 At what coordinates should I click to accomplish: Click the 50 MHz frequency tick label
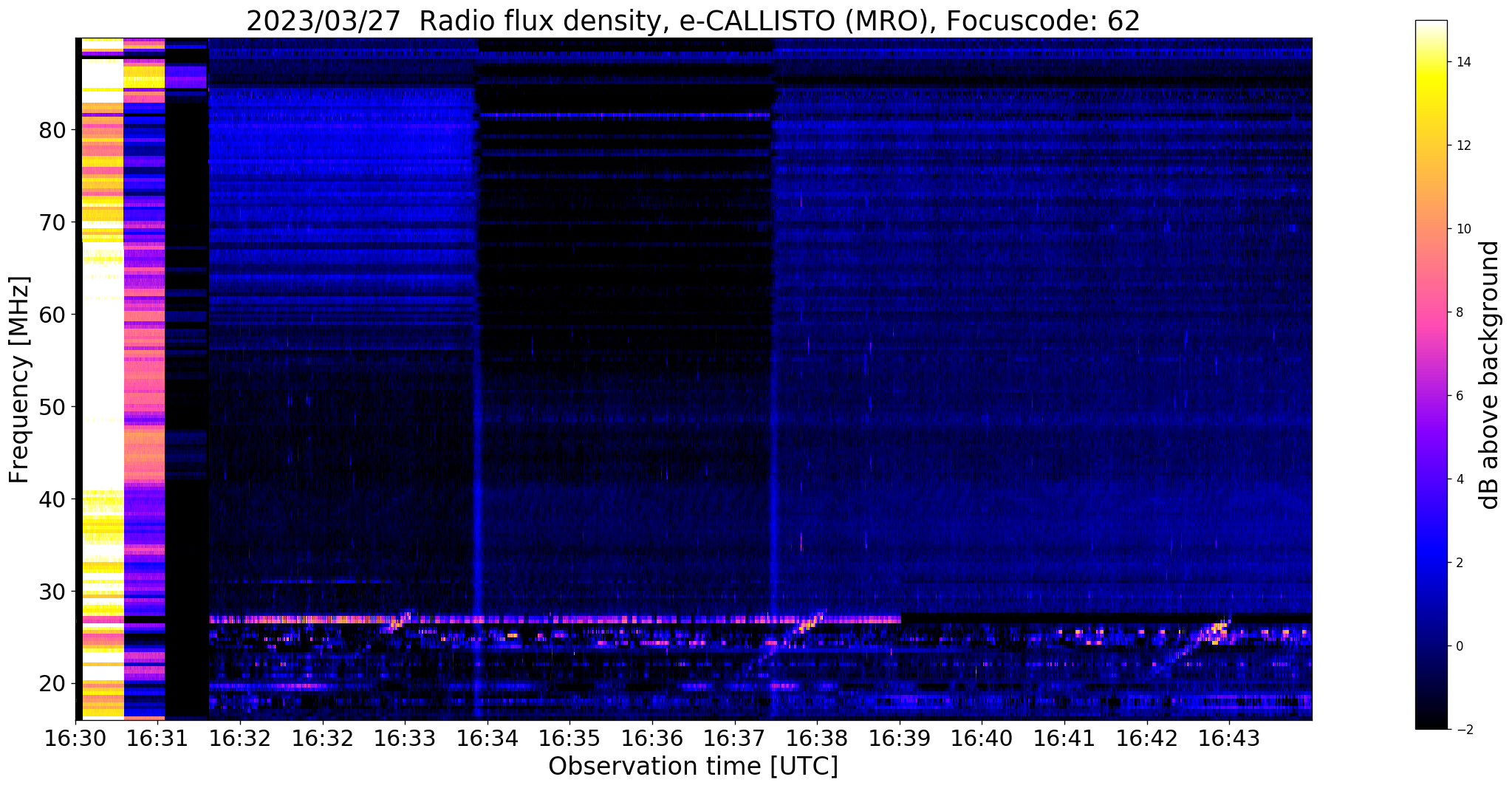(52, 407)
